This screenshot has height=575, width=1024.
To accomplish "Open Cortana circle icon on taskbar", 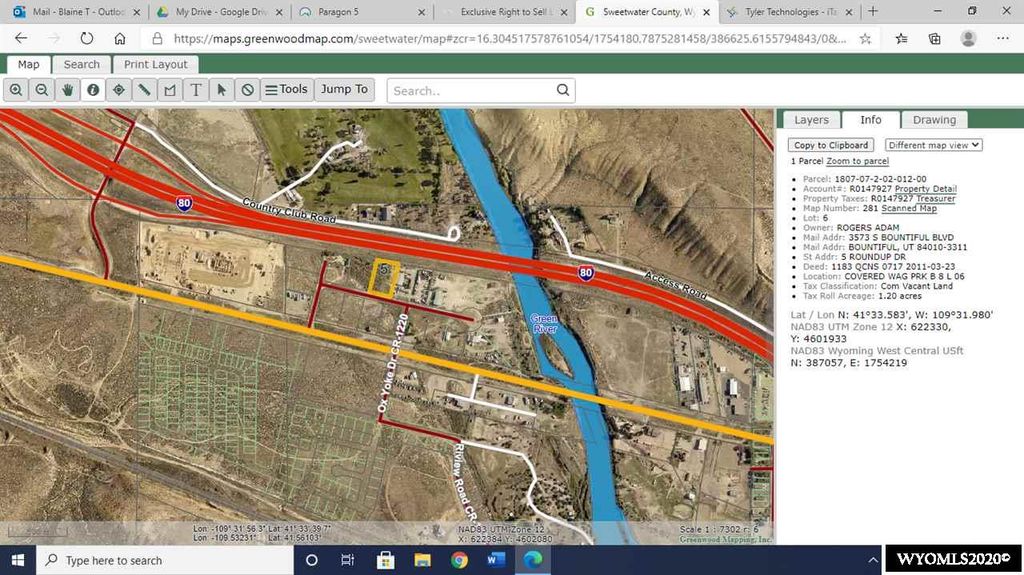I will click(312, 560).
